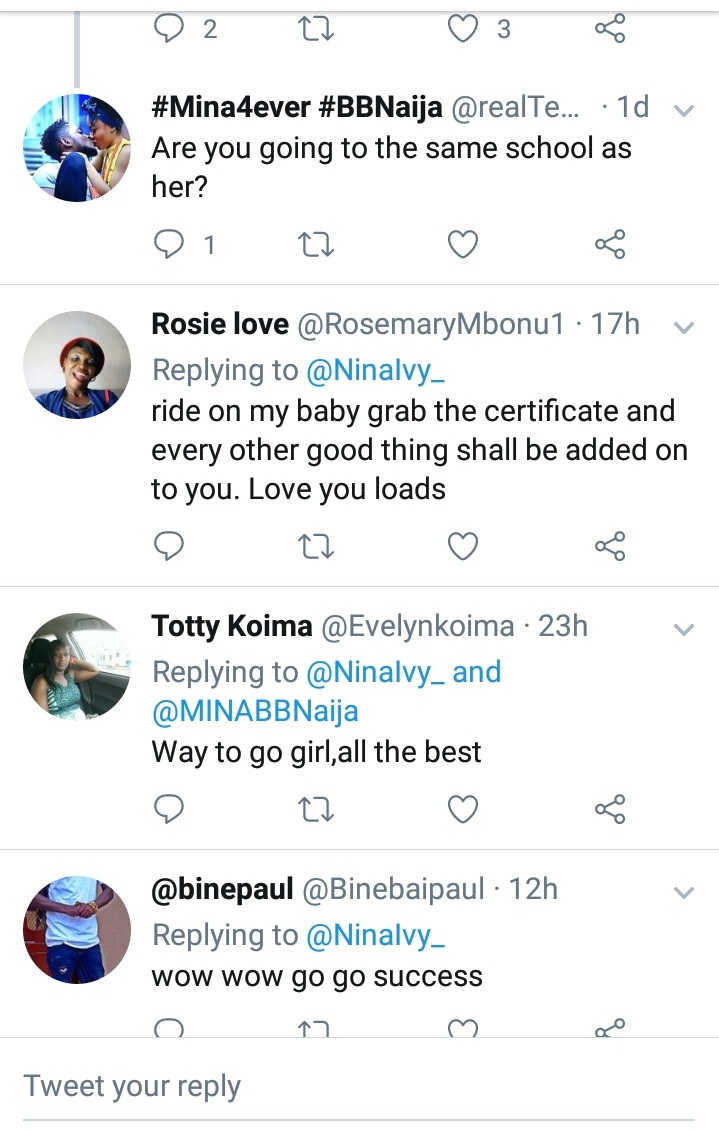Reply to Totty Koima's tweet
This screenshot has width=719, height=1131.
coord(169,808)
